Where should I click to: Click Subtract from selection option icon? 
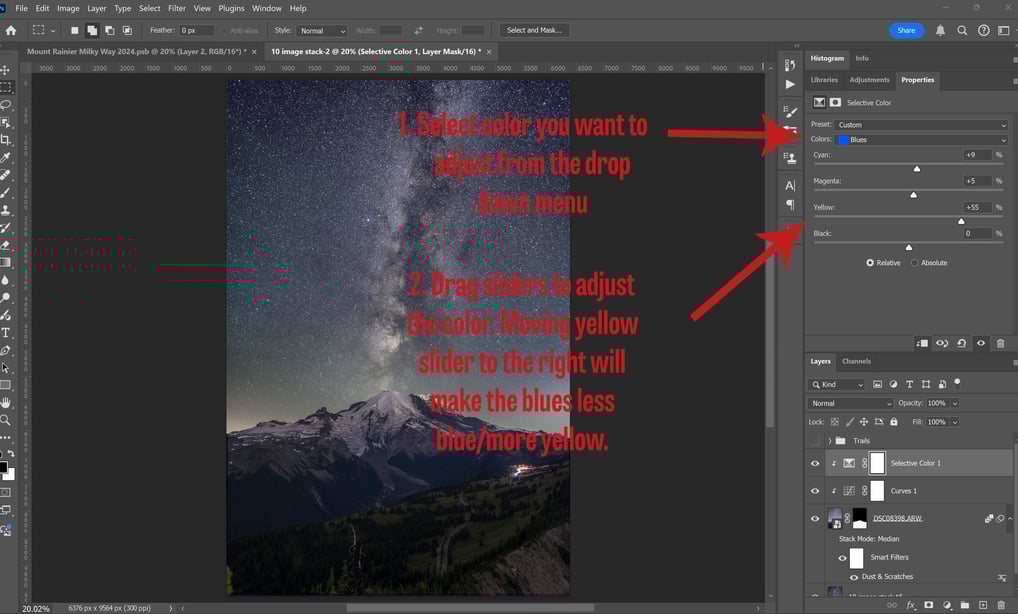[x=110, y=31]
